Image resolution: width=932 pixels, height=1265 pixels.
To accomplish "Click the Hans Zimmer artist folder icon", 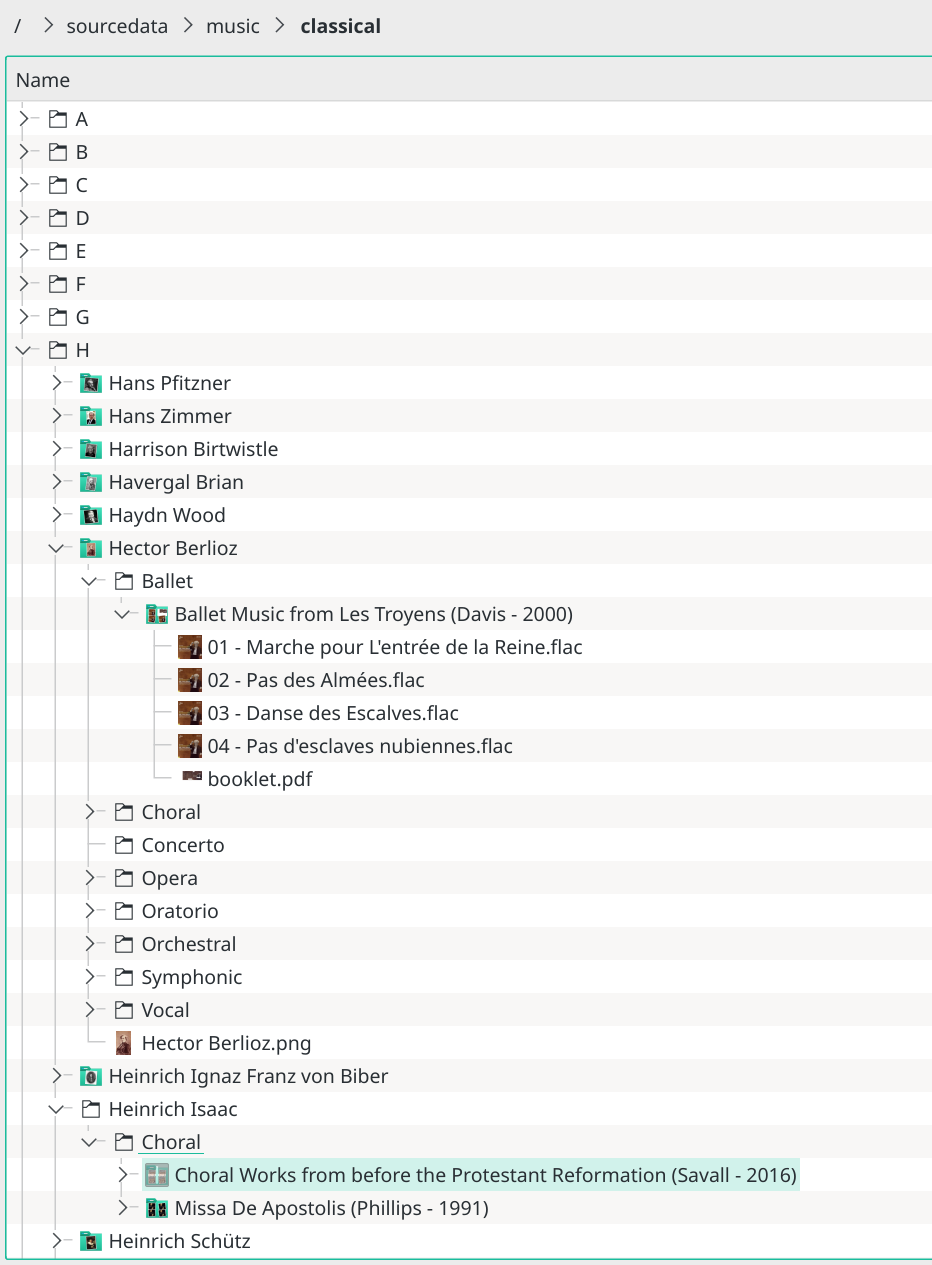I will 90,415.
